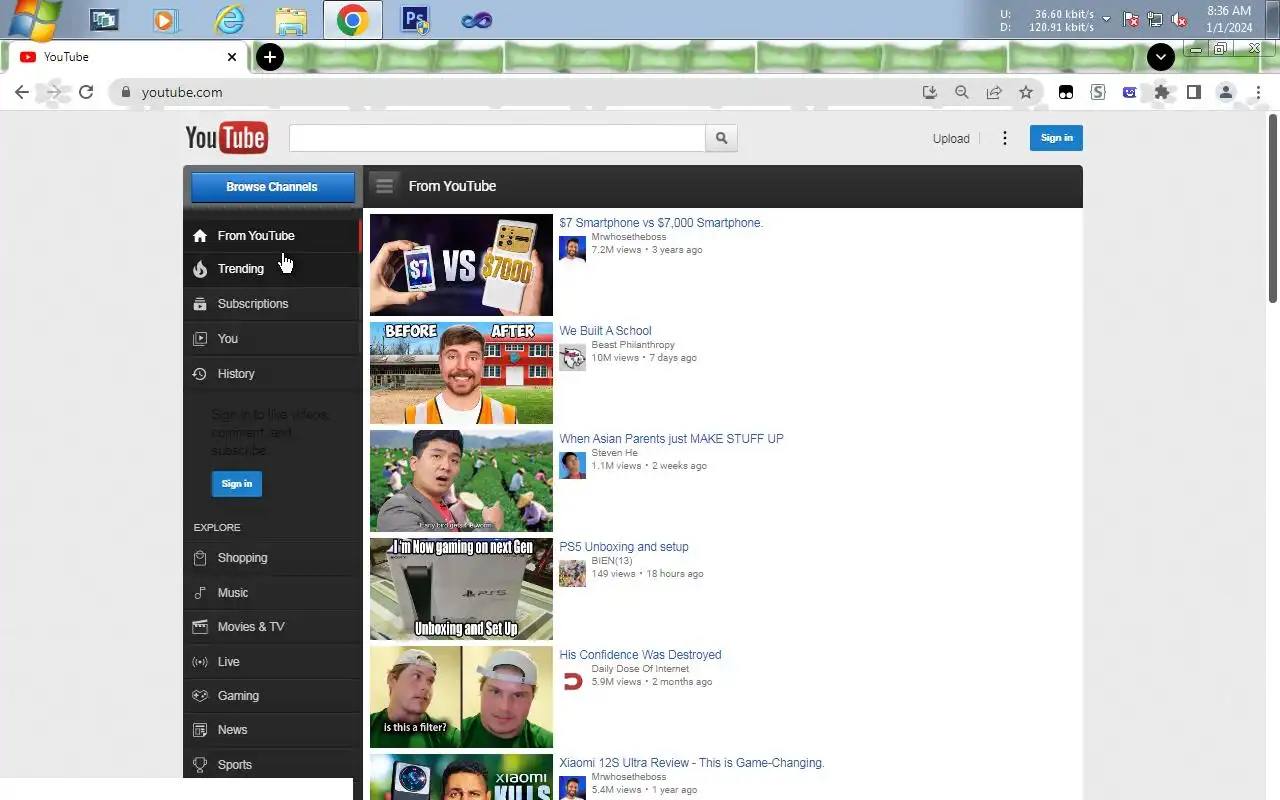Click the Upload link

point(951,139)
